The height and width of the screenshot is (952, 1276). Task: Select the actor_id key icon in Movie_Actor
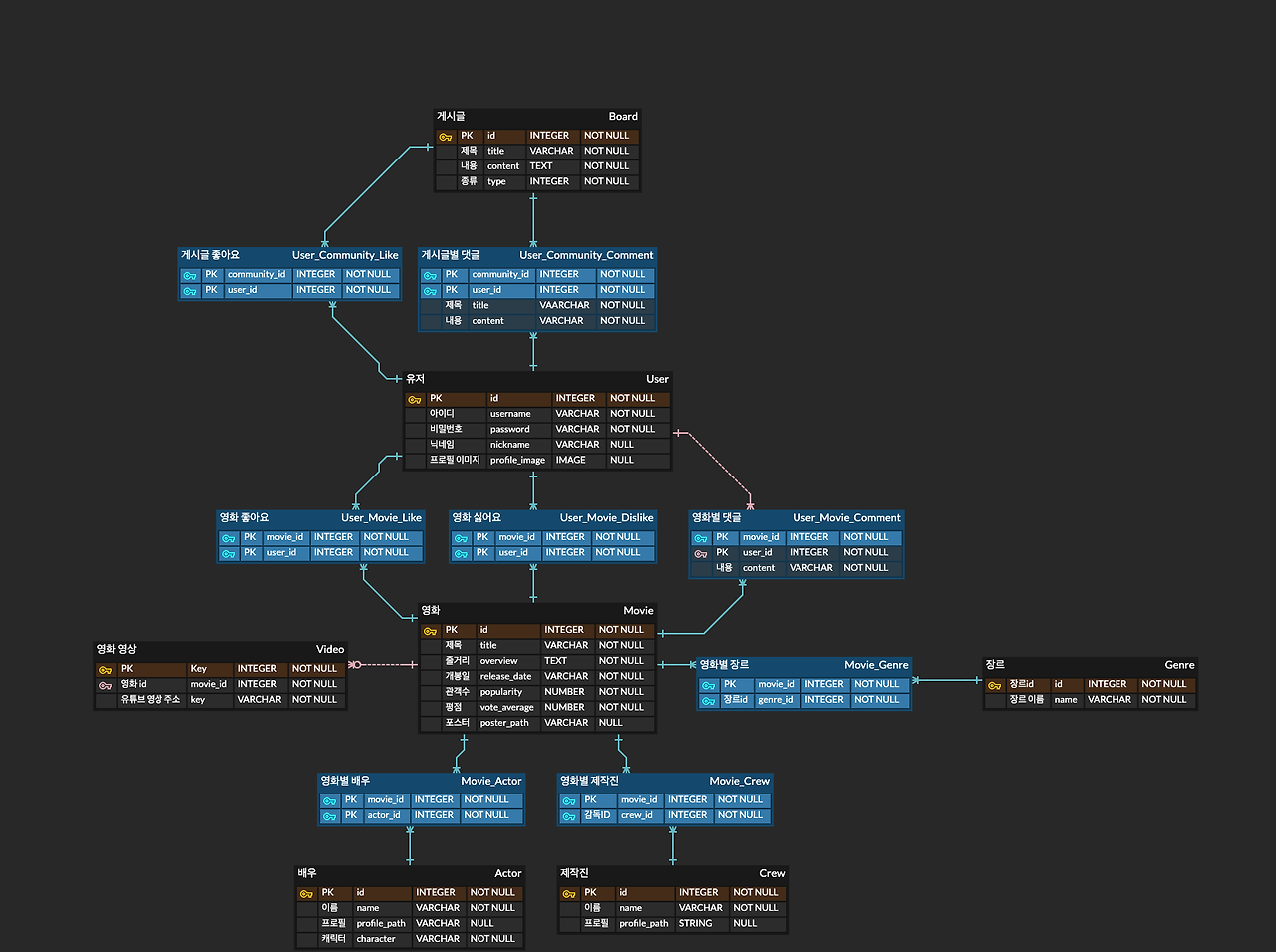click(329, 817)
